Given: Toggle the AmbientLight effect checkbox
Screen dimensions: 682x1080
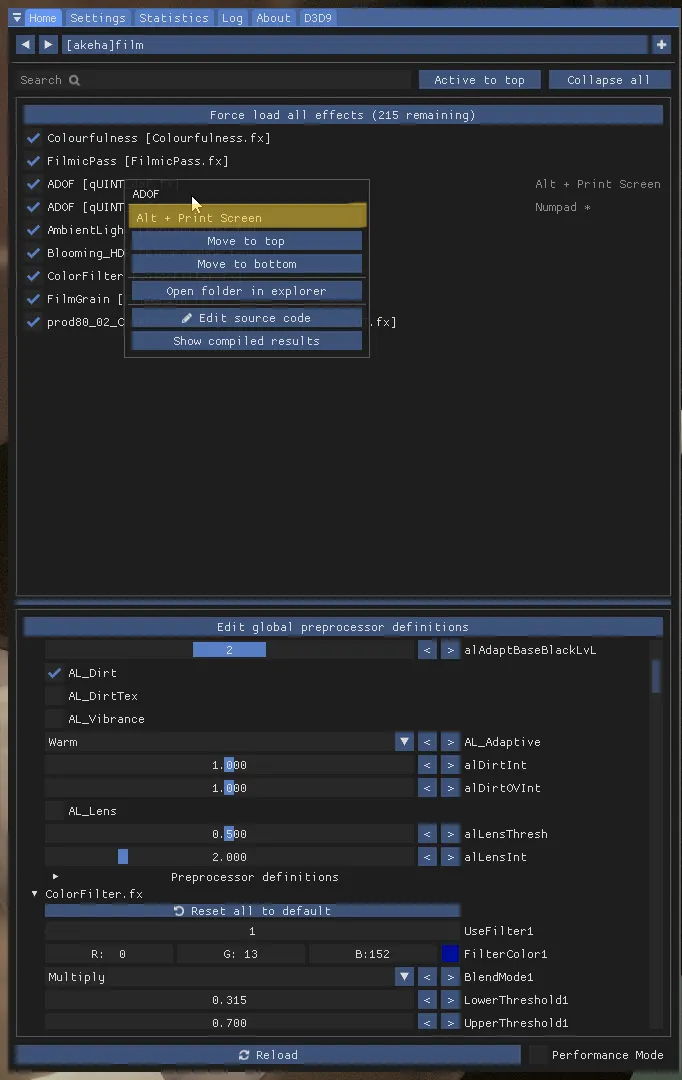Looking at the screenshot, I should click(x=33, y=230).
